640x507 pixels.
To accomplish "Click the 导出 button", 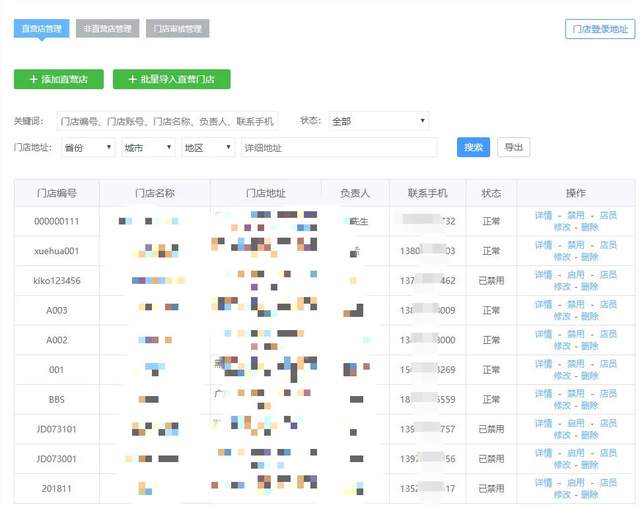I will [x=513, y=147].
